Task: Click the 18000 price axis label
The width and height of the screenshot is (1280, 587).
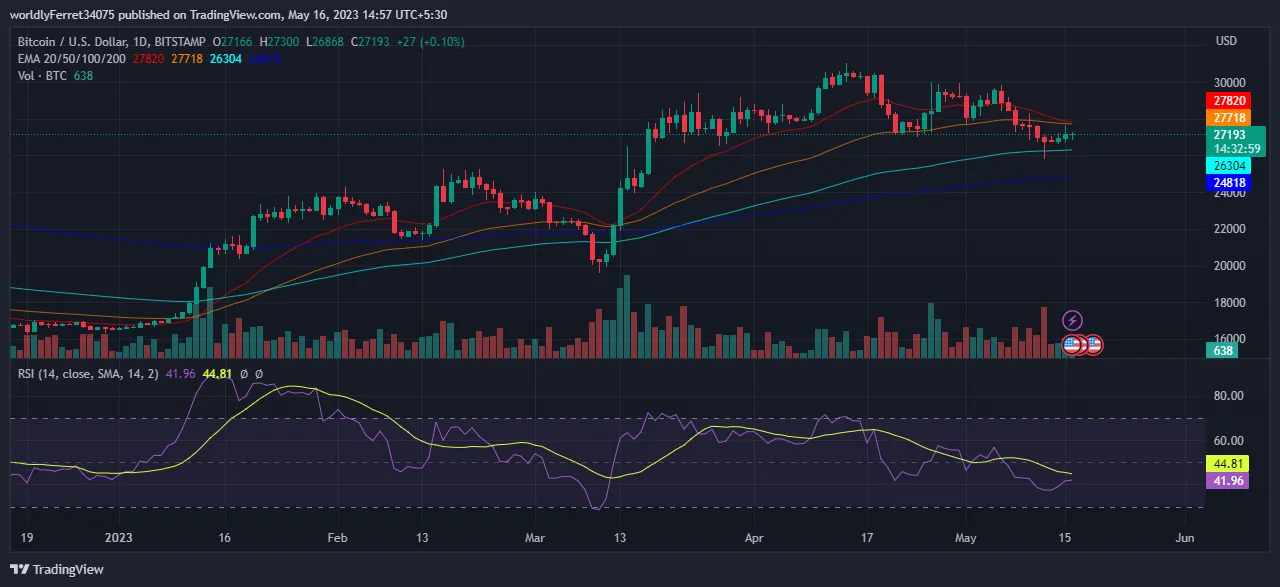Action: pos(1229,303)
